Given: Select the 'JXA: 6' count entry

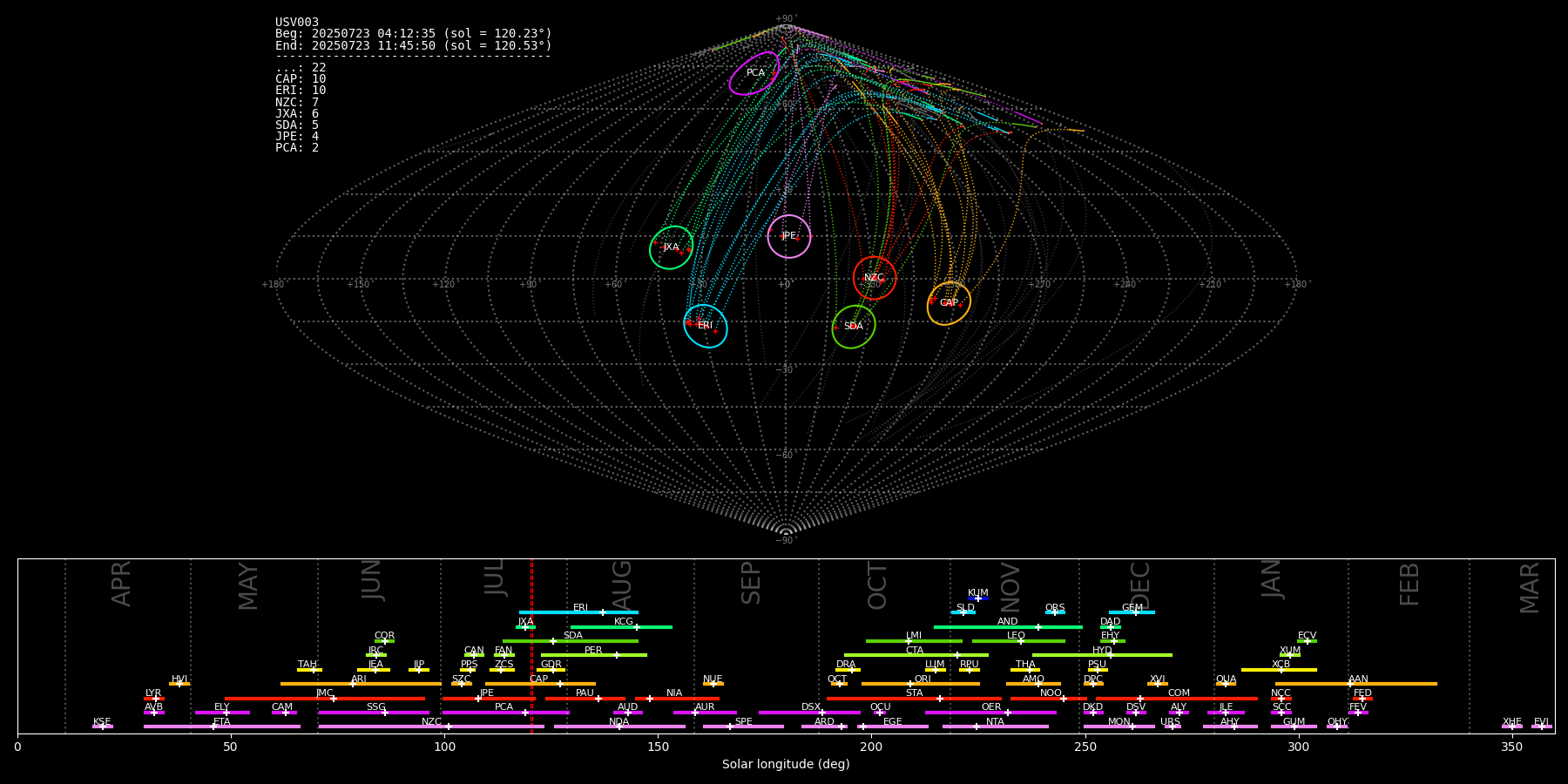Looking at the screenshot, I should 297,114.
